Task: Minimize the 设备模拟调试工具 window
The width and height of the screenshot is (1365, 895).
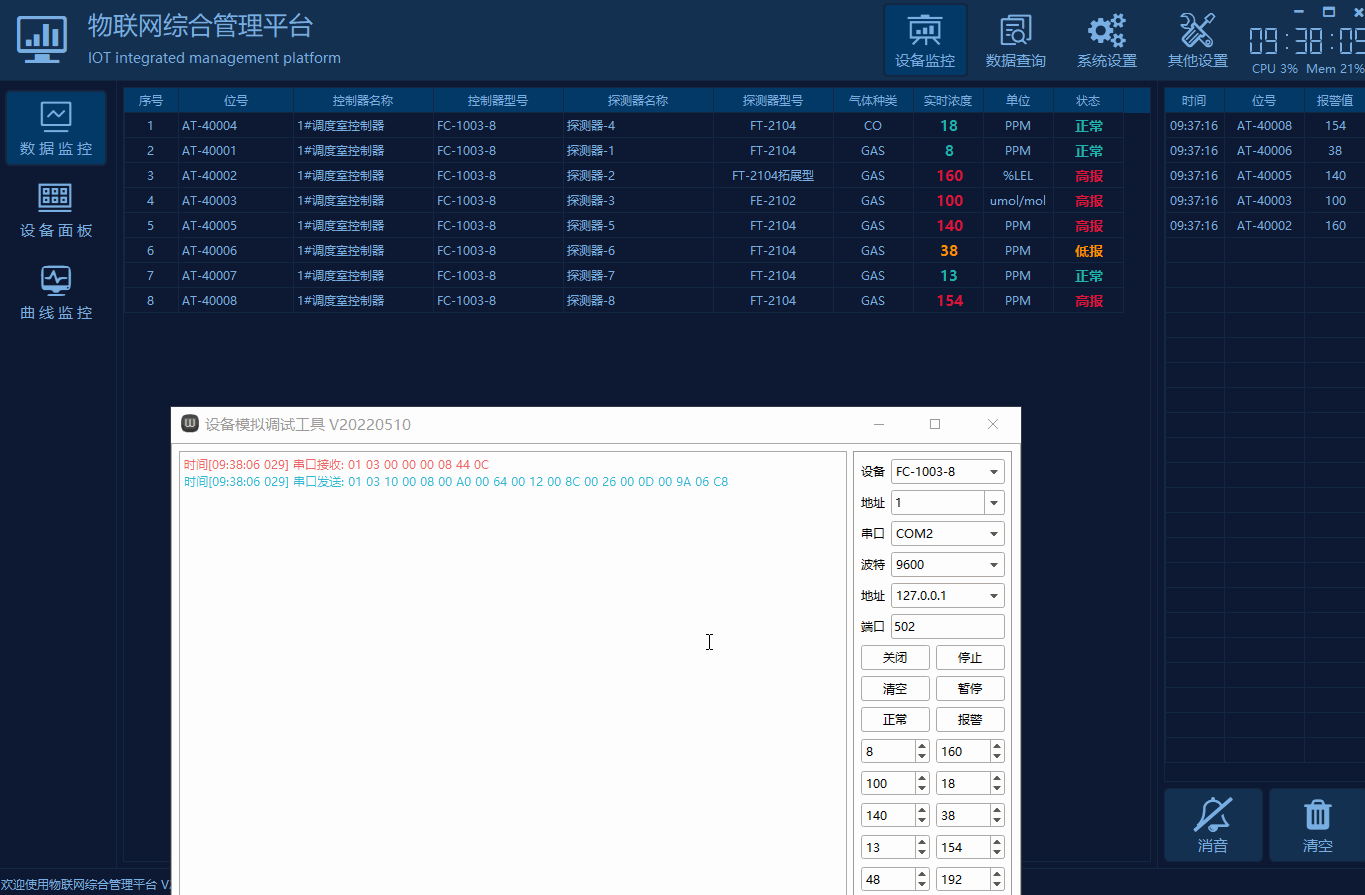Action: point(878,424)
